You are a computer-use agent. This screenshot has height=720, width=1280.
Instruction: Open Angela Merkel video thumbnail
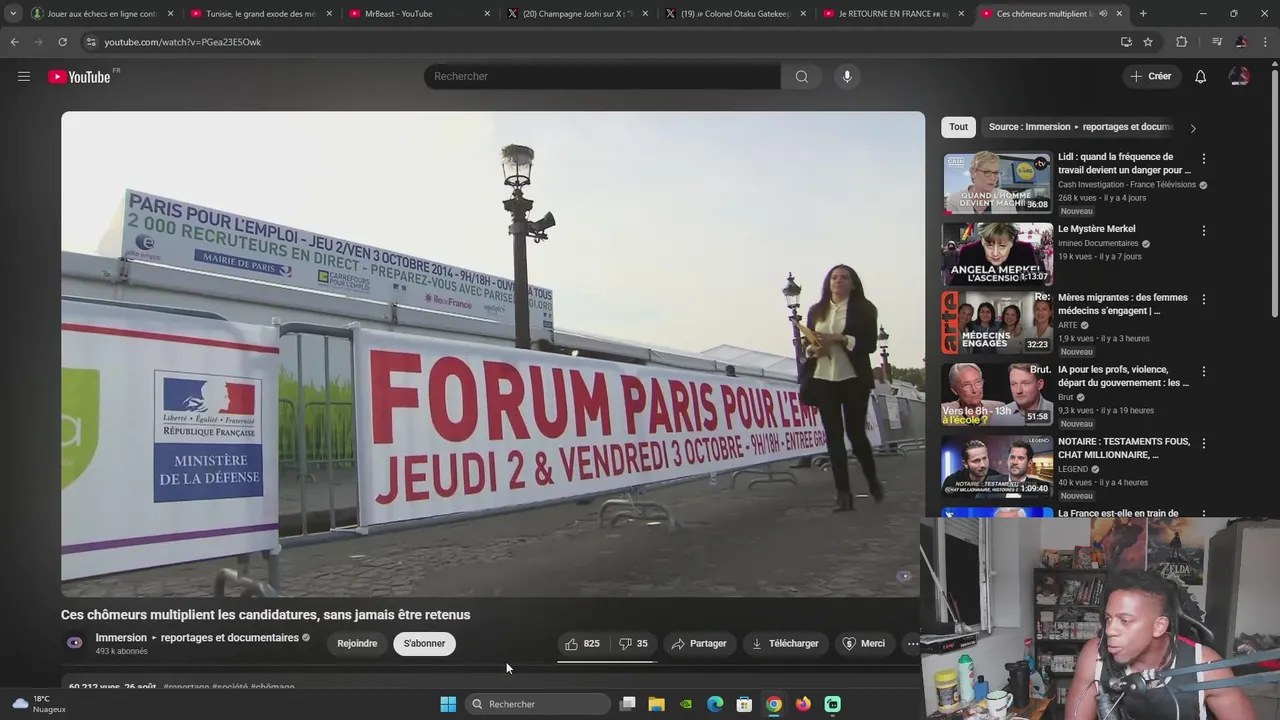(997, 254)
